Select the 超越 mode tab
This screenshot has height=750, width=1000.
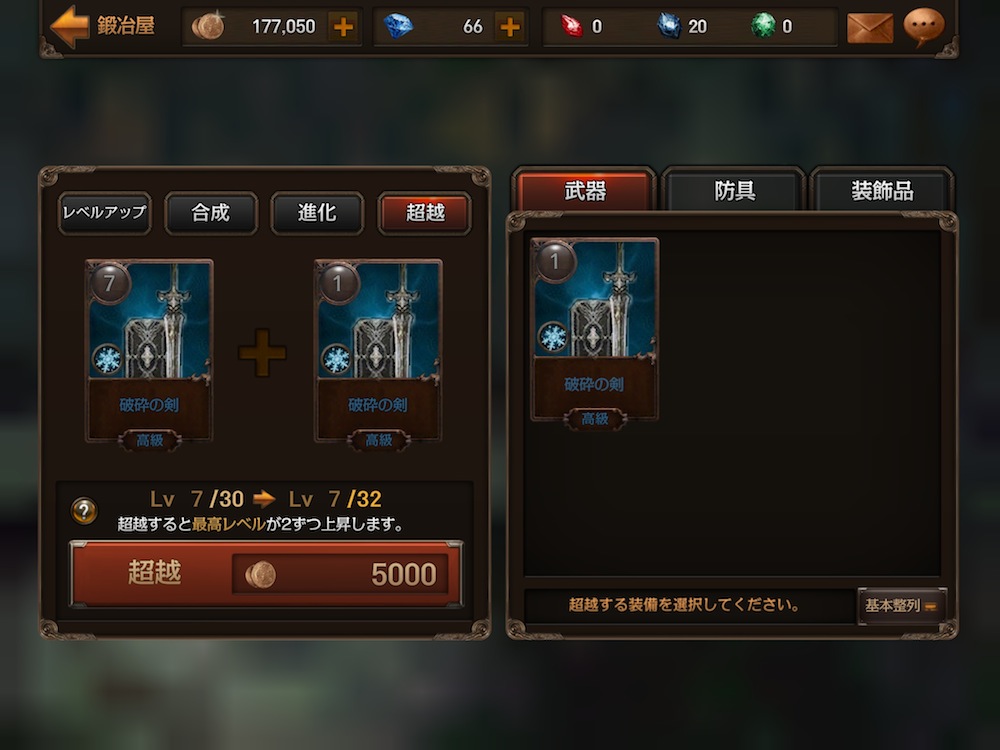click(x=425, y=213)
